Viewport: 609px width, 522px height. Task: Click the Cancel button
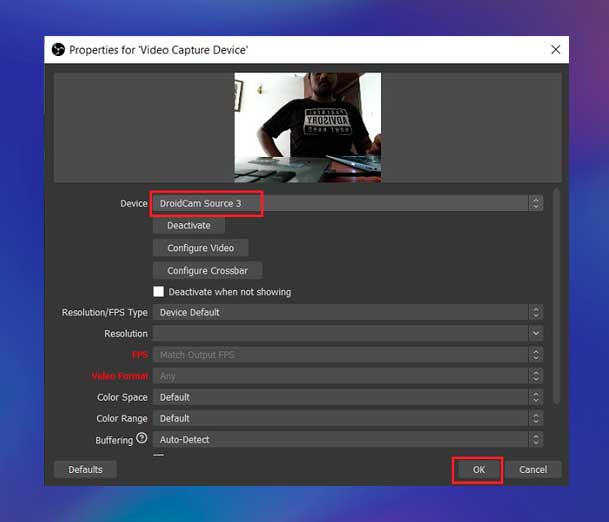tap(533, 470)
